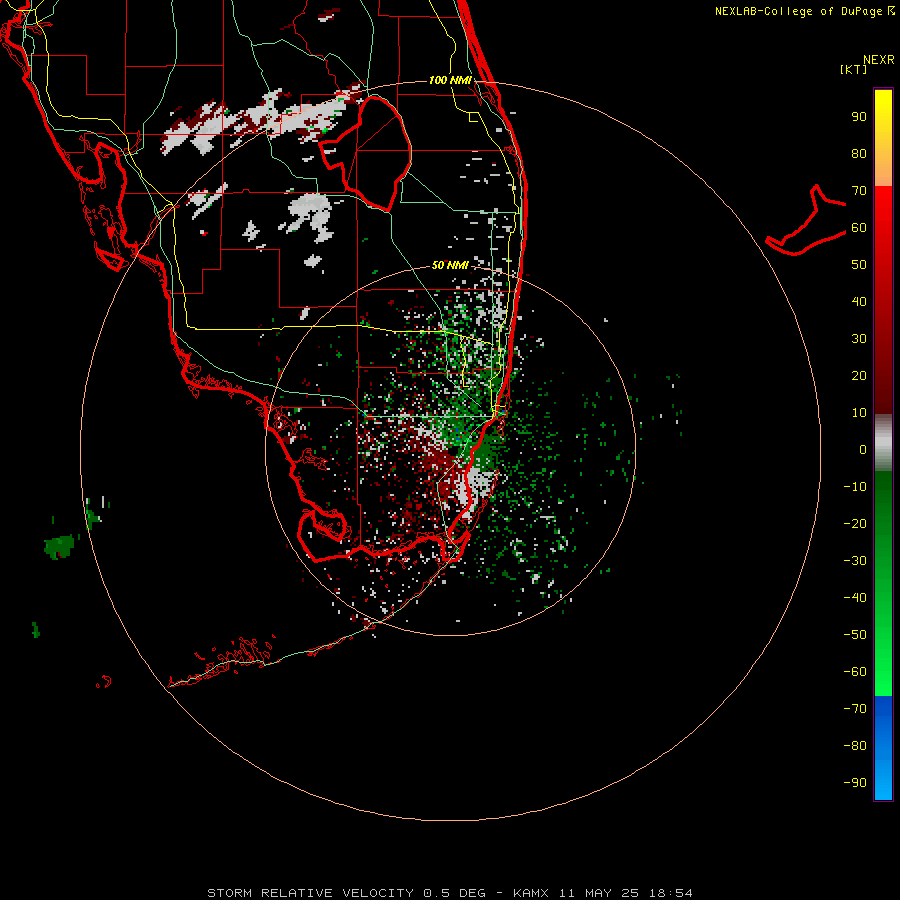This screenshot has height=900, width=900.
Task: Click the 50 value on the velocity scale
Action: click(859, 265)
